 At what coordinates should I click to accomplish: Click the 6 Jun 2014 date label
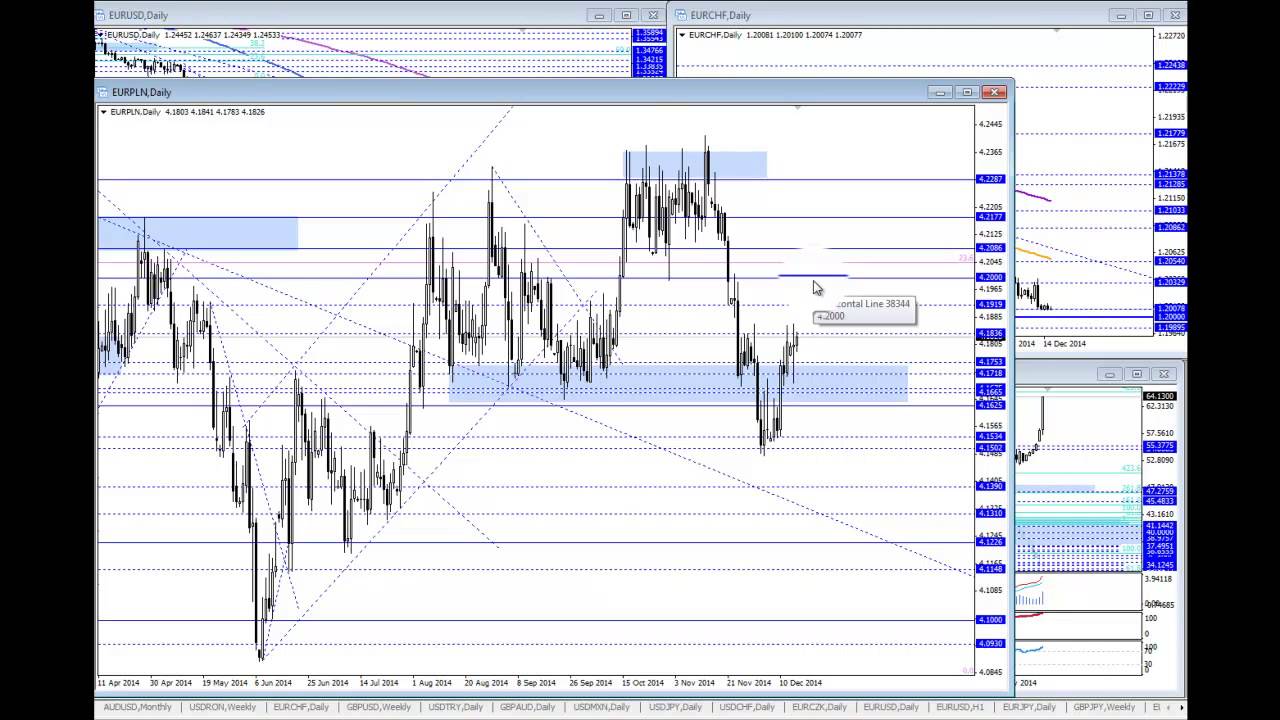click(x=272, y=683)
